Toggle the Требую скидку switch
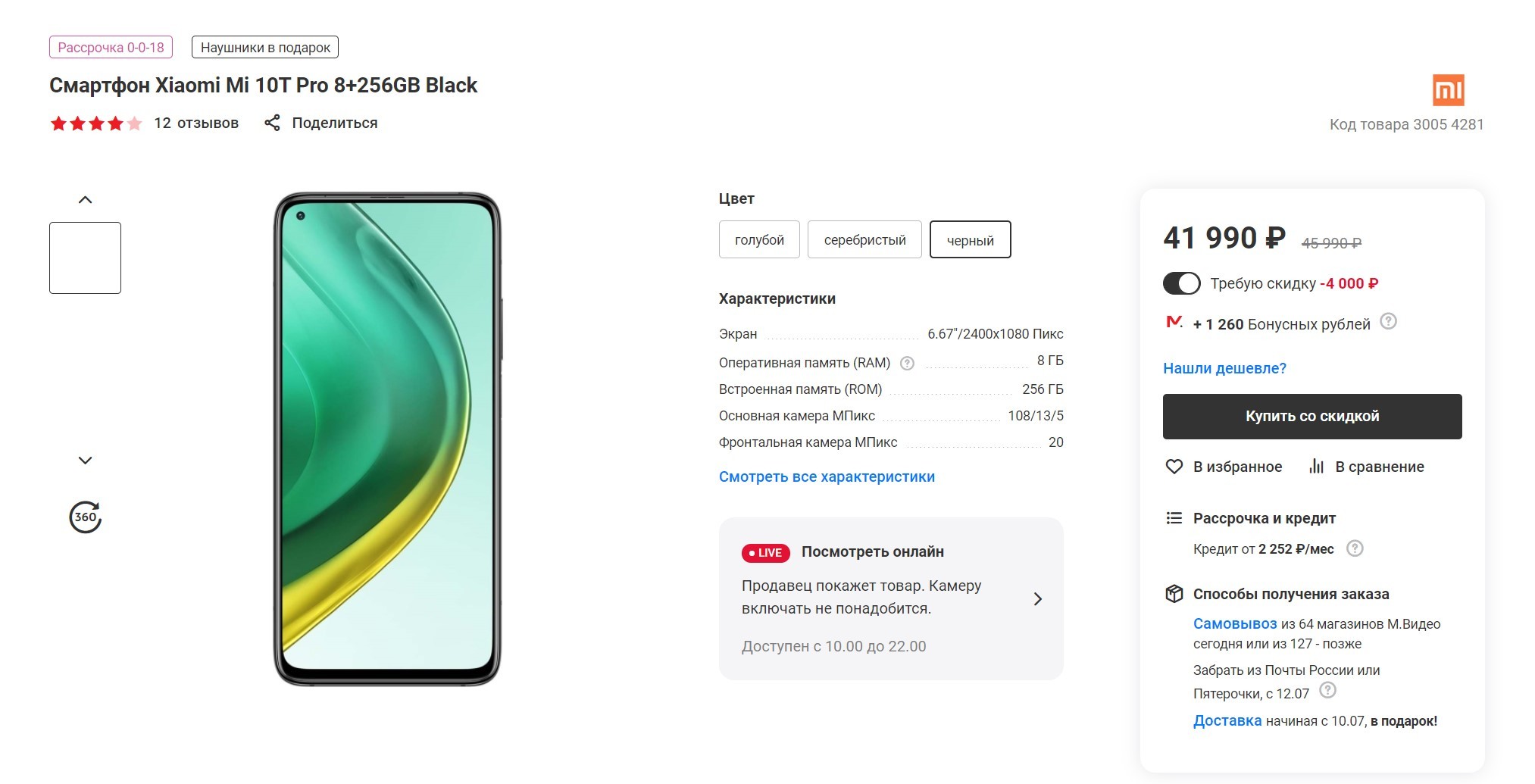This screenshot has width=1535, height=784. pyautogui.click(x=1181, y=283)
